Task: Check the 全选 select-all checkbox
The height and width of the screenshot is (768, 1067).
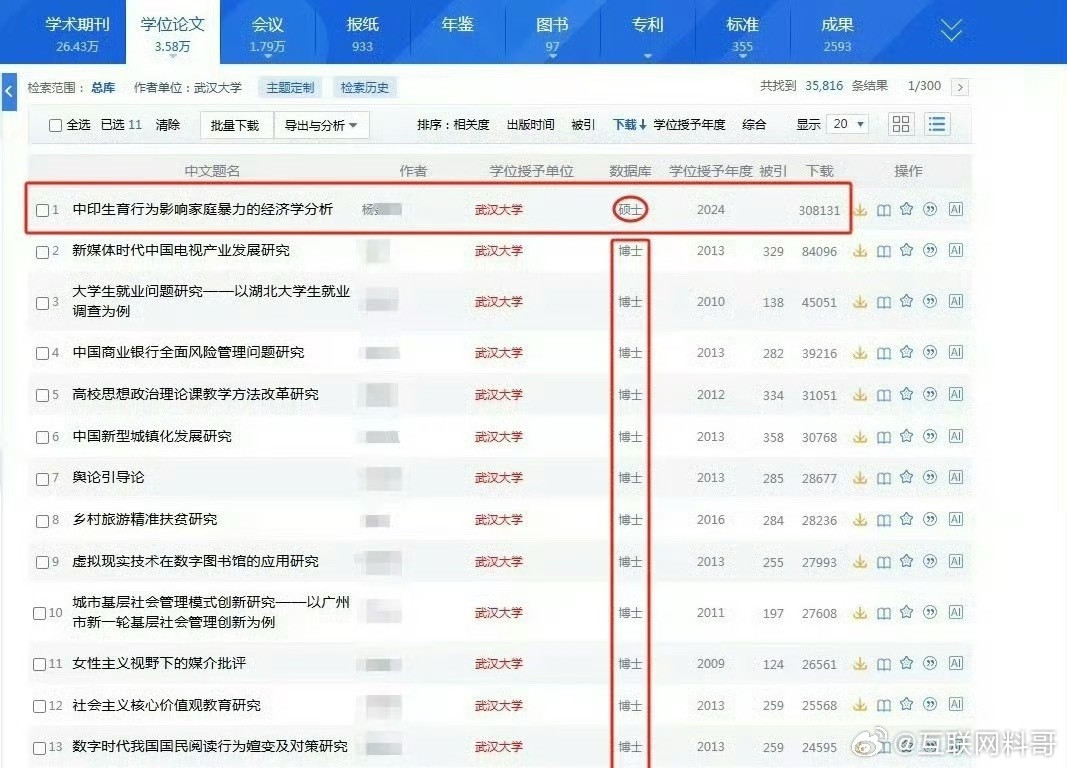Action: click(56, 125)
